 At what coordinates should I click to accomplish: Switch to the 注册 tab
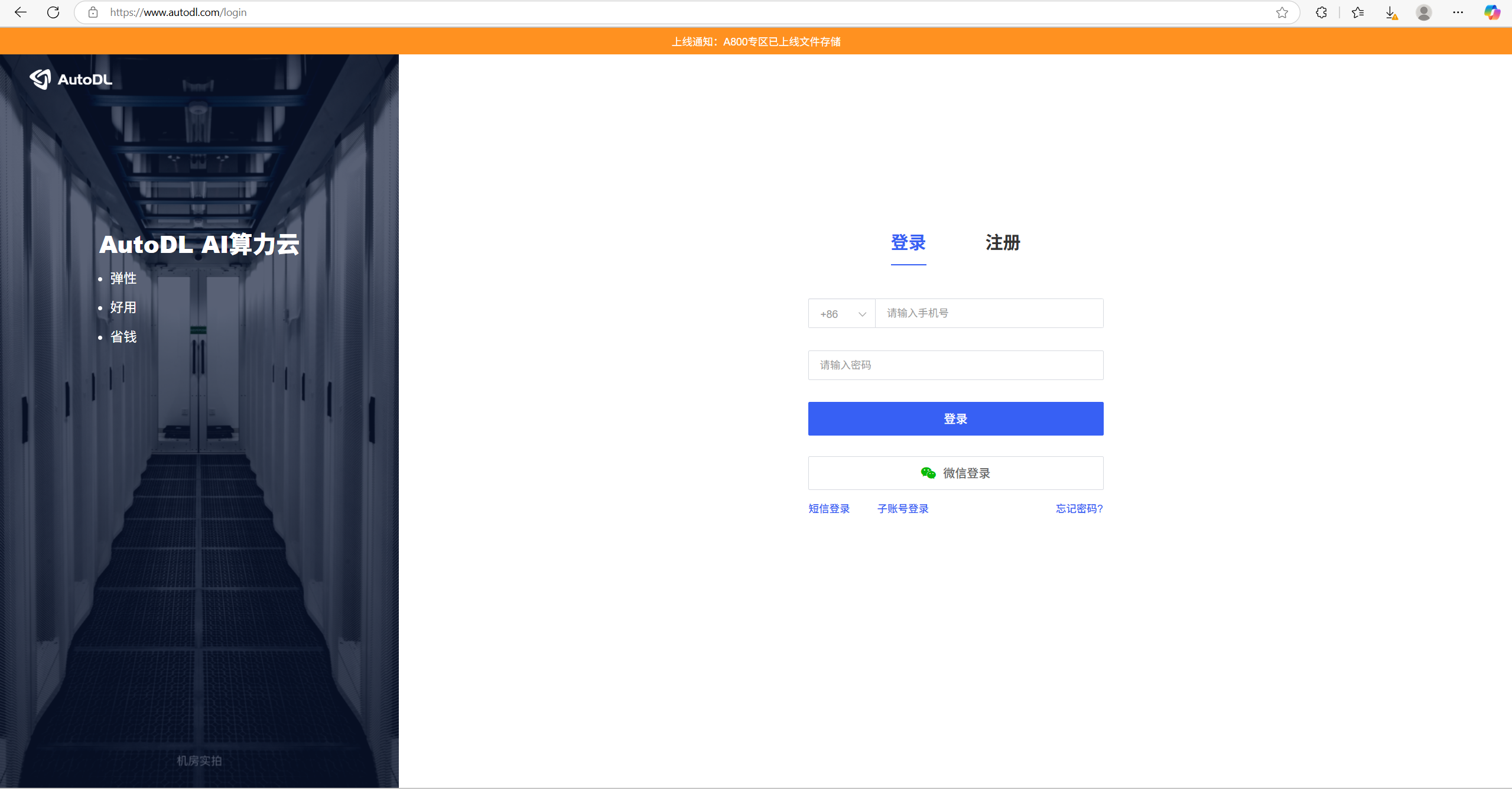point(1003,243)
